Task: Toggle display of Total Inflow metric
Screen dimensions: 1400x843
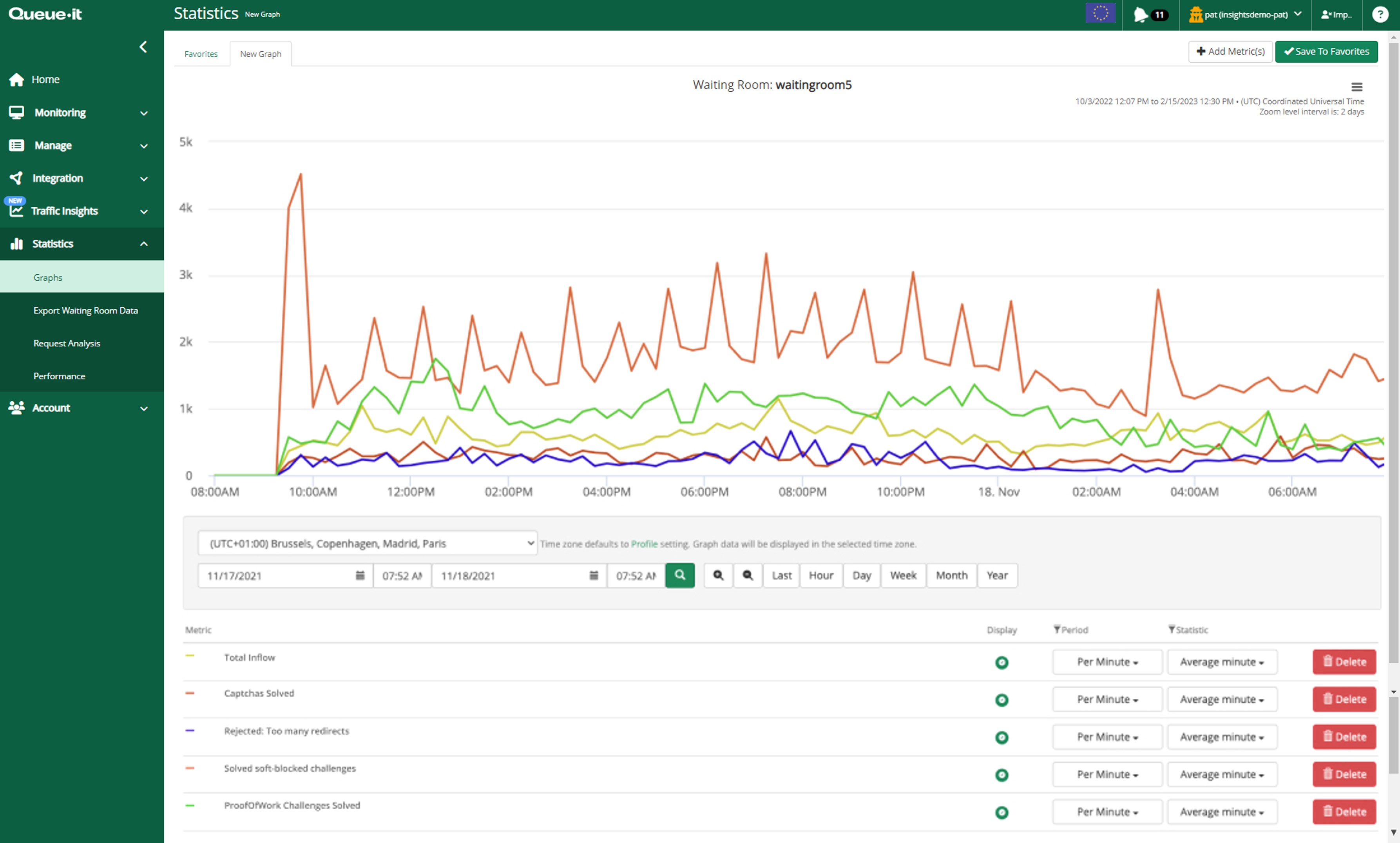Action: [x=1002, y=662]
